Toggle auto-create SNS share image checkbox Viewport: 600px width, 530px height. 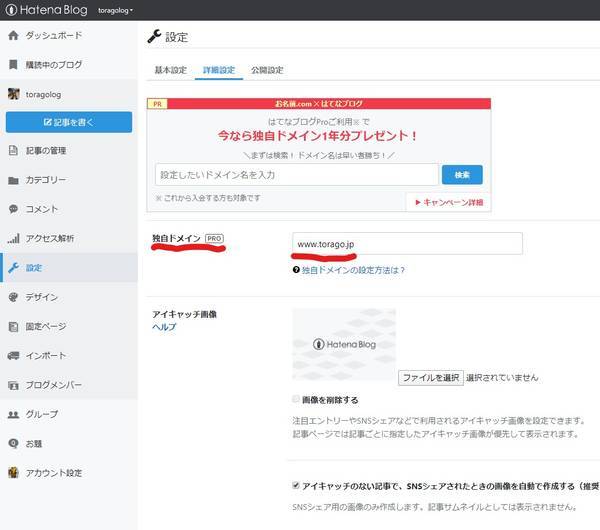(x=296, y=485)
